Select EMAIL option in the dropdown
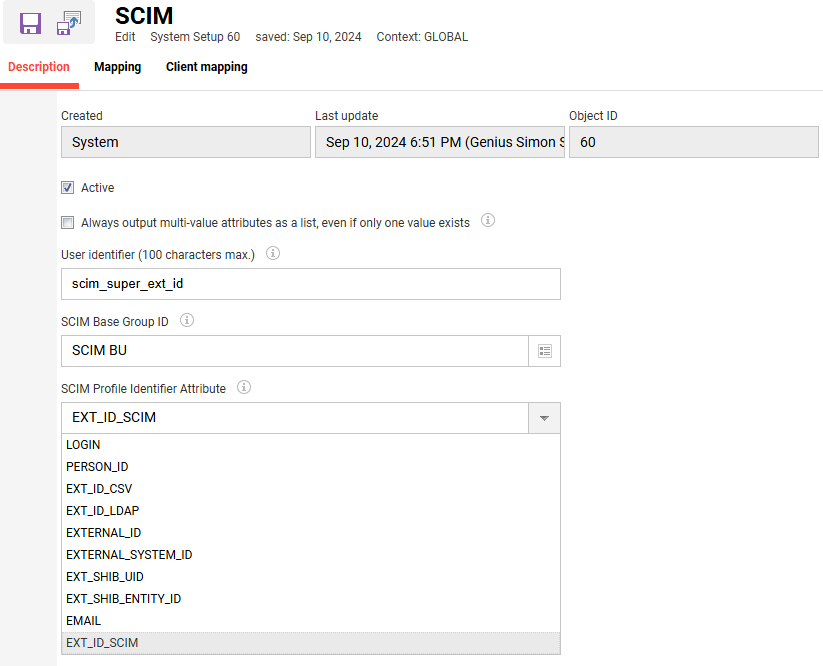The width and height of the screenshot is (823, 666). [x=83, y=621]
